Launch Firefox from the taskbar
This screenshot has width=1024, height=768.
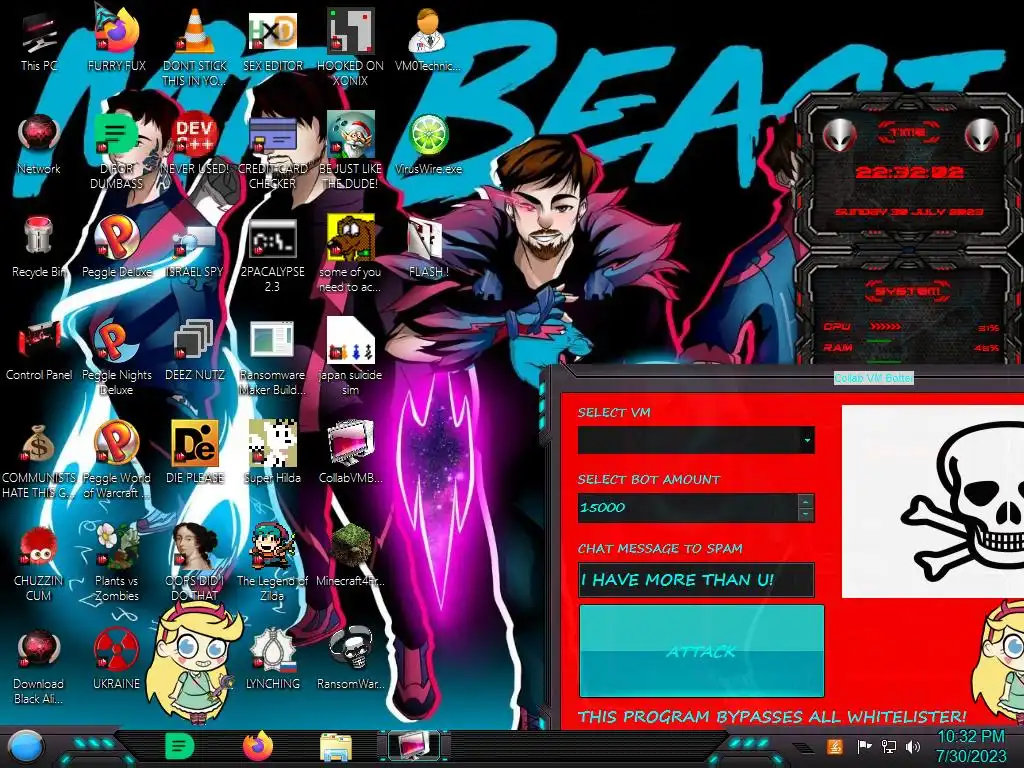click(258, 746)
